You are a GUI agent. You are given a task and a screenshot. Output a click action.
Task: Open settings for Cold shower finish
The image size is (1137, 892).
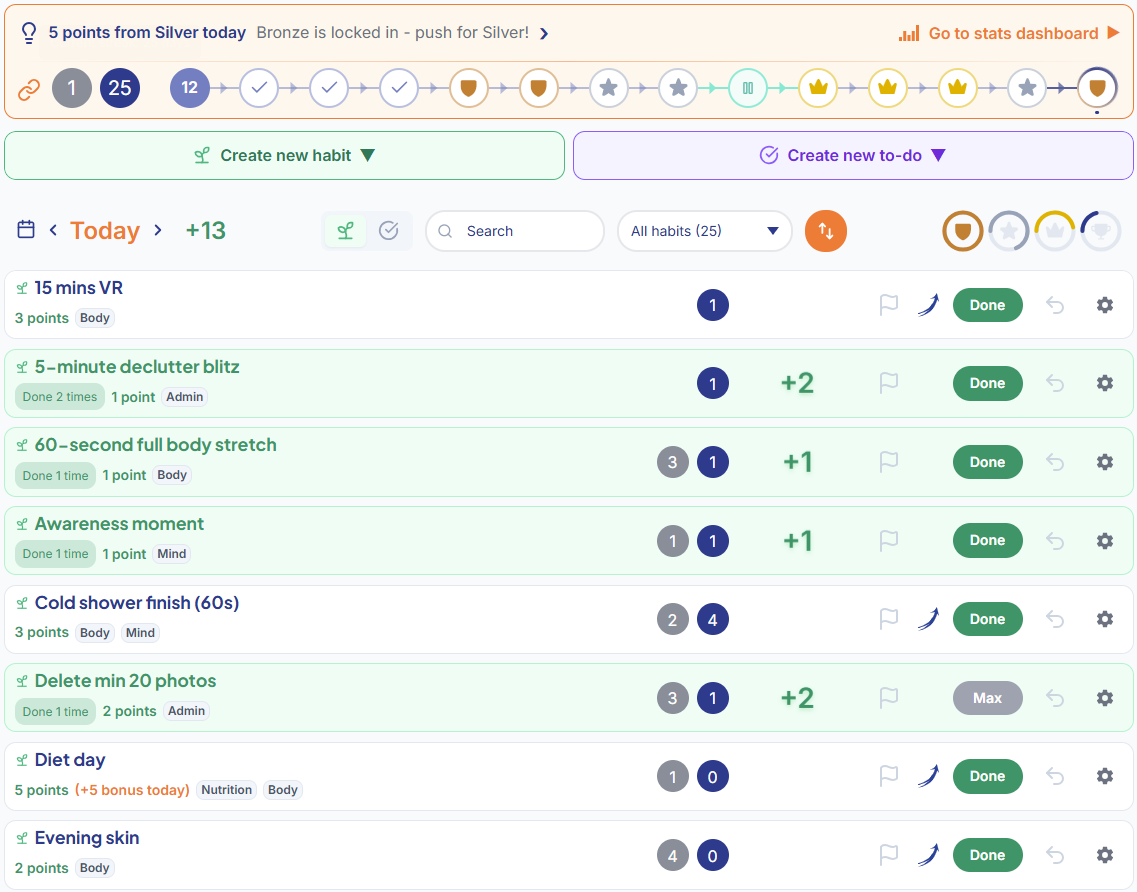pos(1104,619)
